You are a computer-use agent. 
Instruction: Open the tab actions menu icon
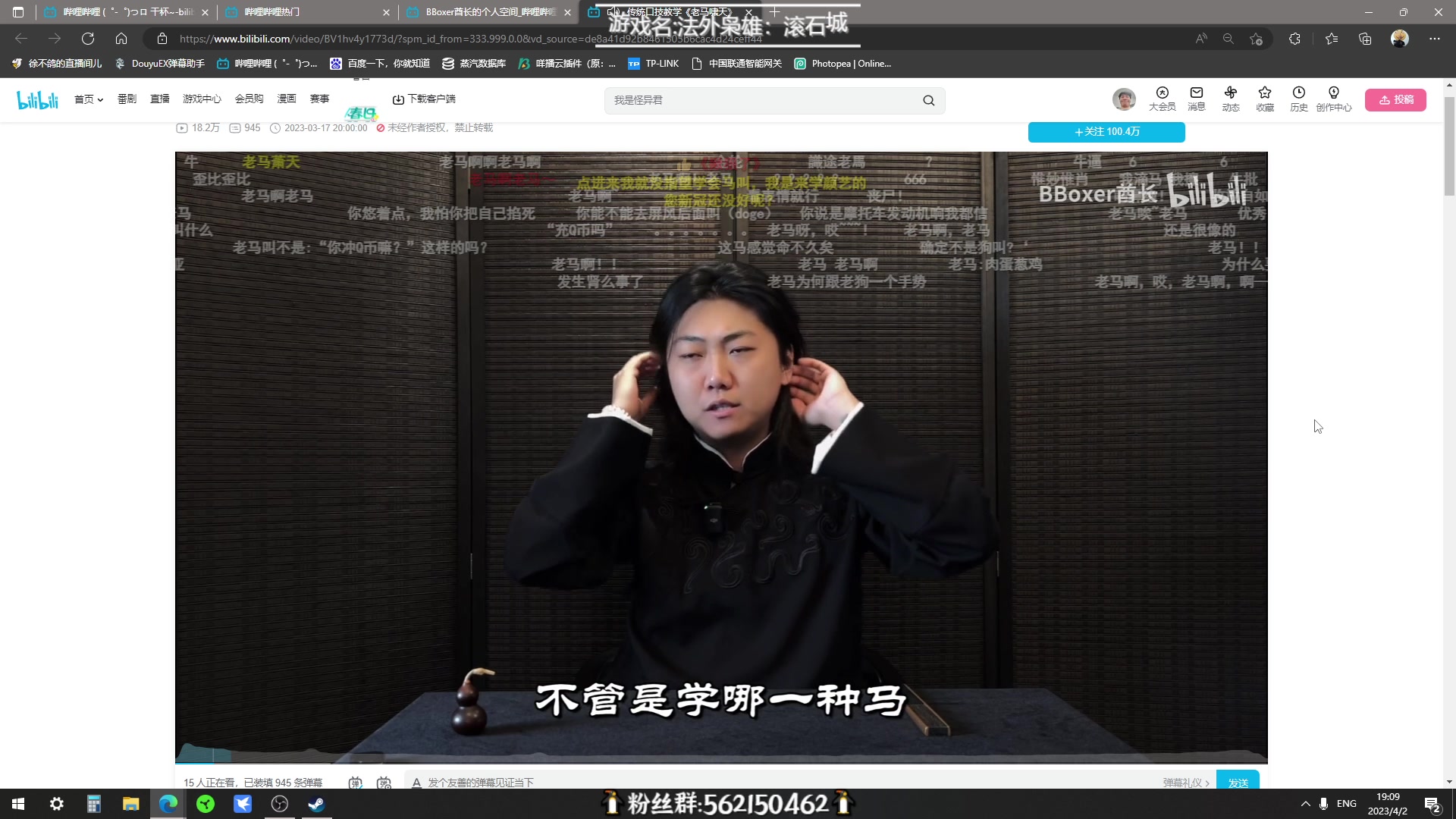point(18,12)
